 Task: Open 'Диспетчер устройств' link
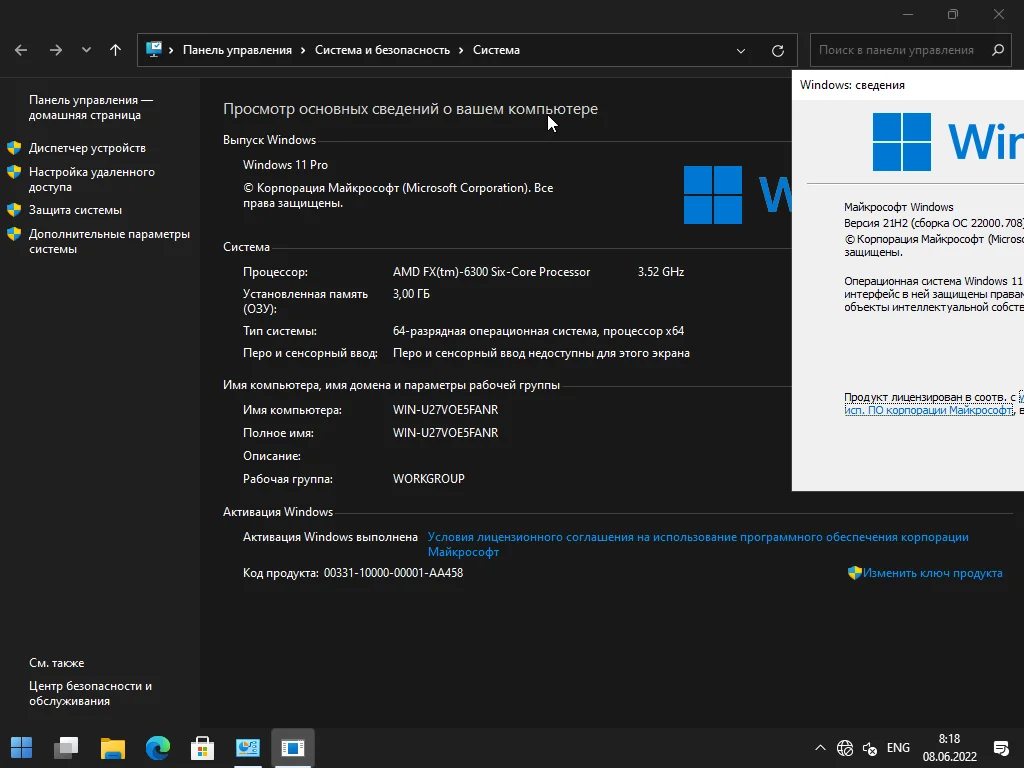pos(87,148)
